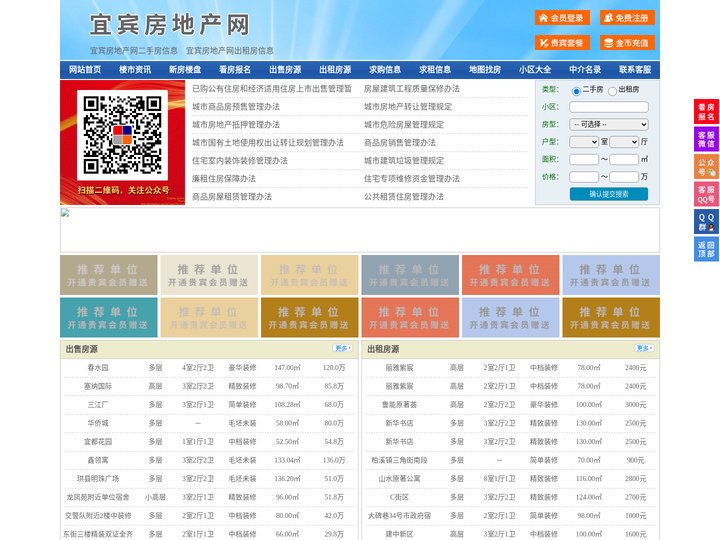
Task: Click 更多 in 出租房源 header
Action: point(644,349)
